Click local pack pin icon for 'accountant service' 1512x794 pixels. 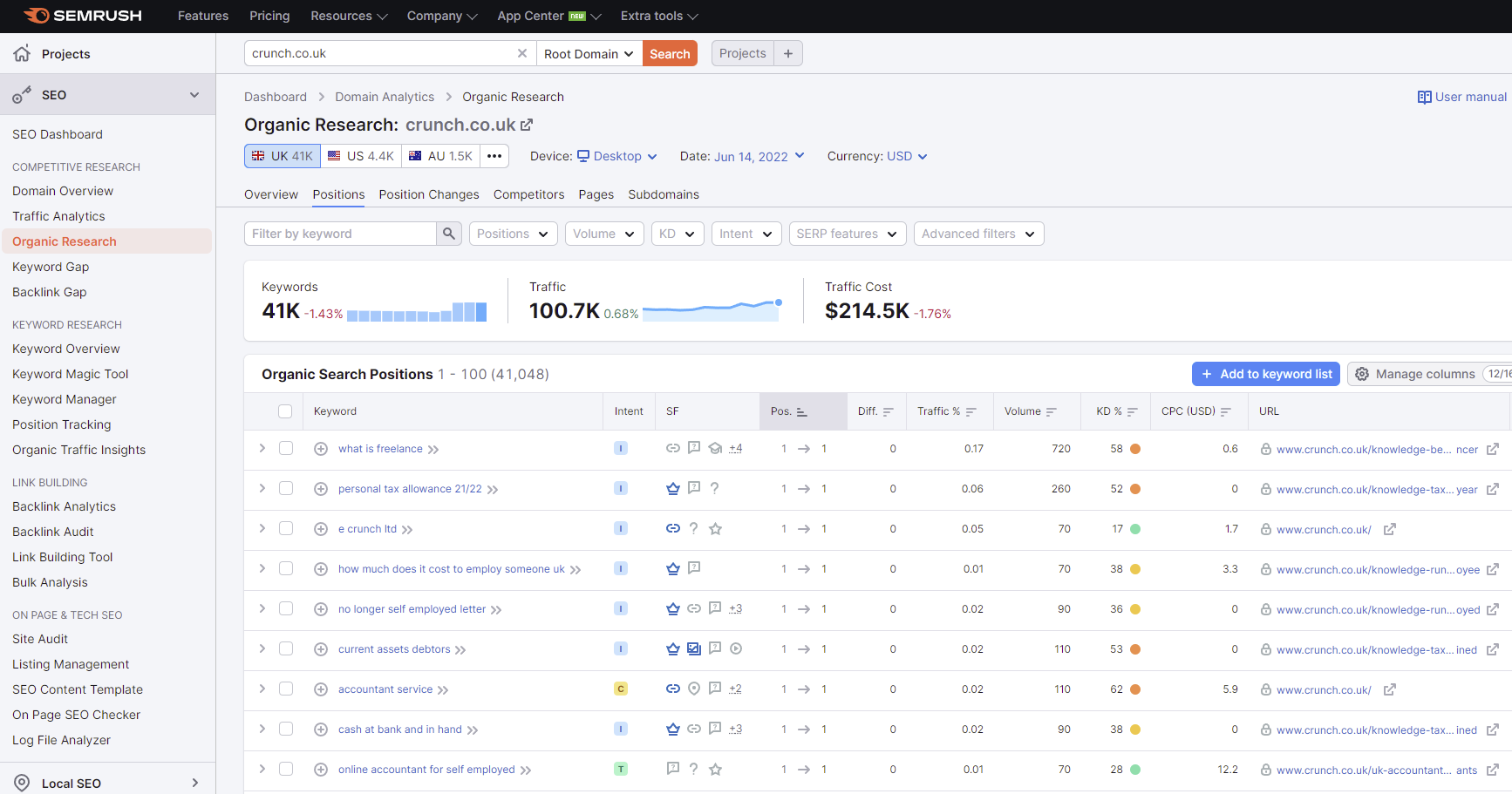pyautogui.click(x=694, y=689)
